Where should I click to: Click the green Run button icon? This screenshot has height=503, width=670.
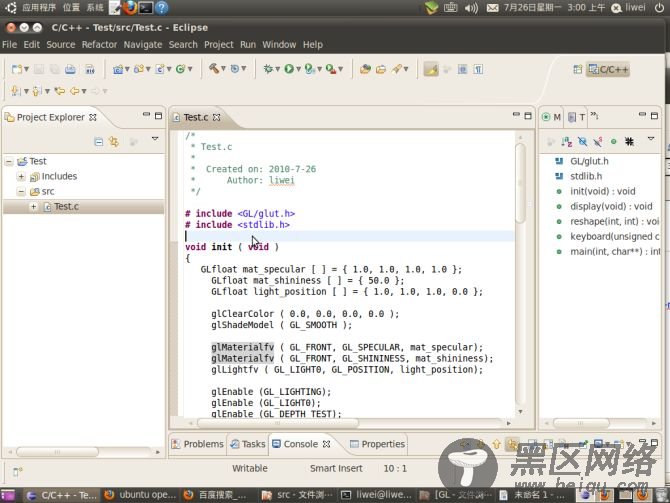289,69
